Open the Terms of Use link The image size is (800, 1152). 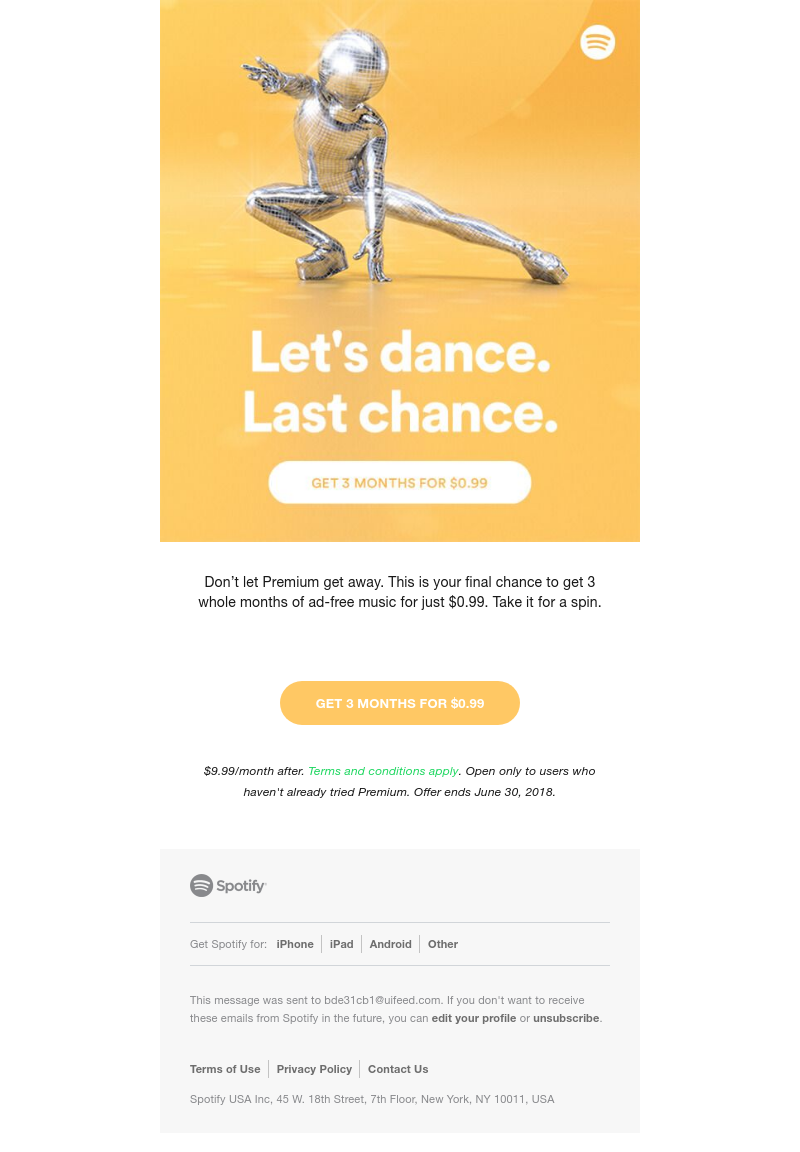click(225, 1069)
